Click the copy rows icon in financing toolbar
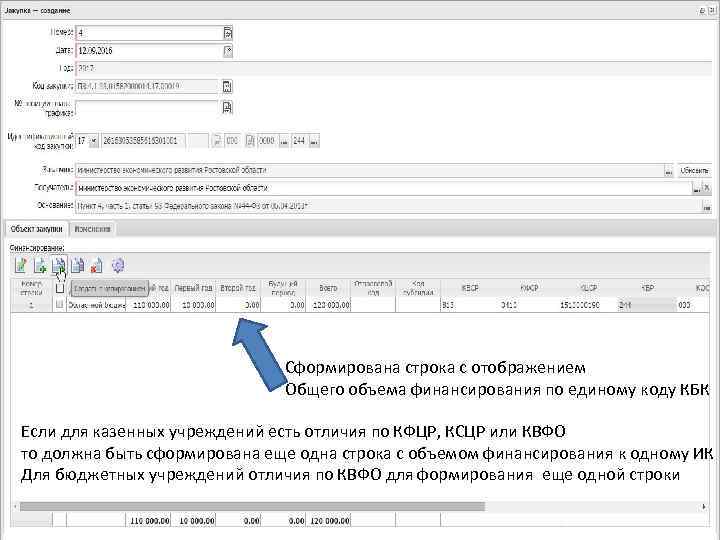This screenshot has height=540, width=720. (x=78, y=265)
